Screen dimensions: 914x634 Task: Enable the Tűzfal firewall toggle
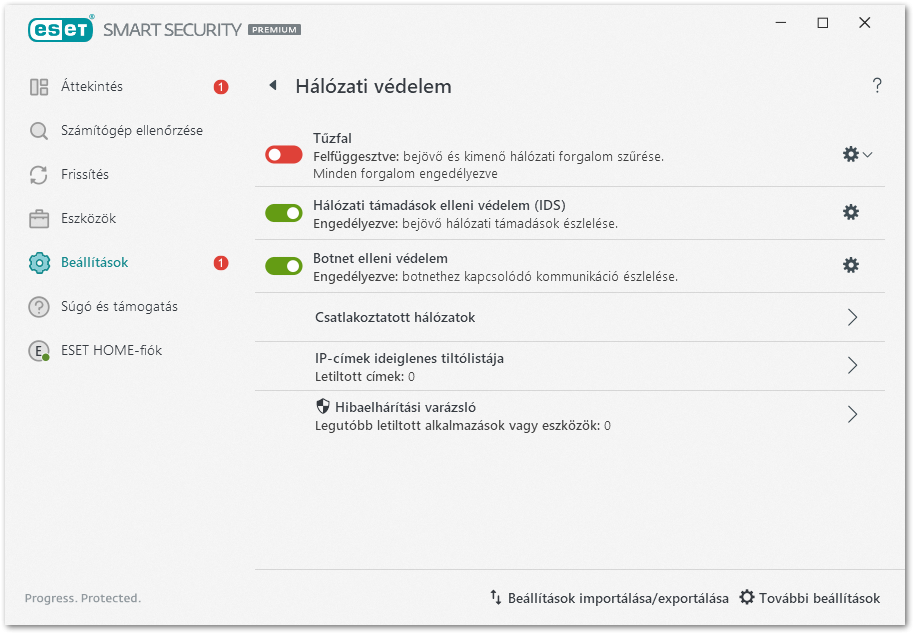point(284,155)
